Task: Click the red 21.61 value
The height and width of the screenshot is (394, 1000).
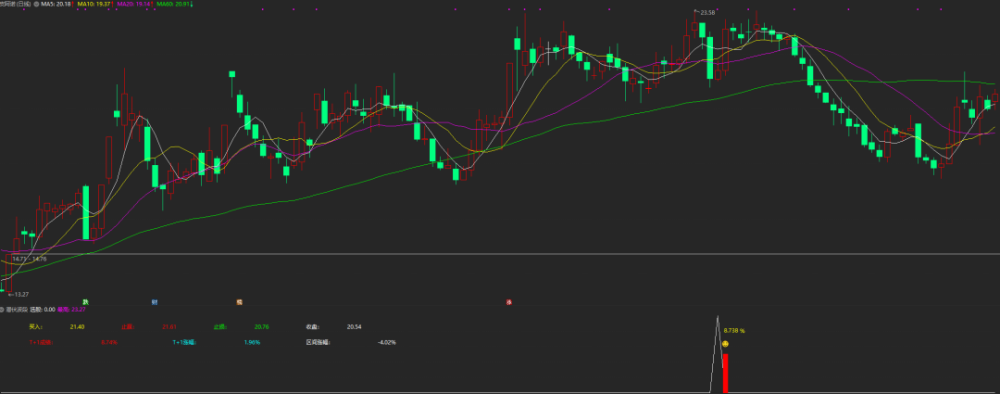Action: pos(170,326)
